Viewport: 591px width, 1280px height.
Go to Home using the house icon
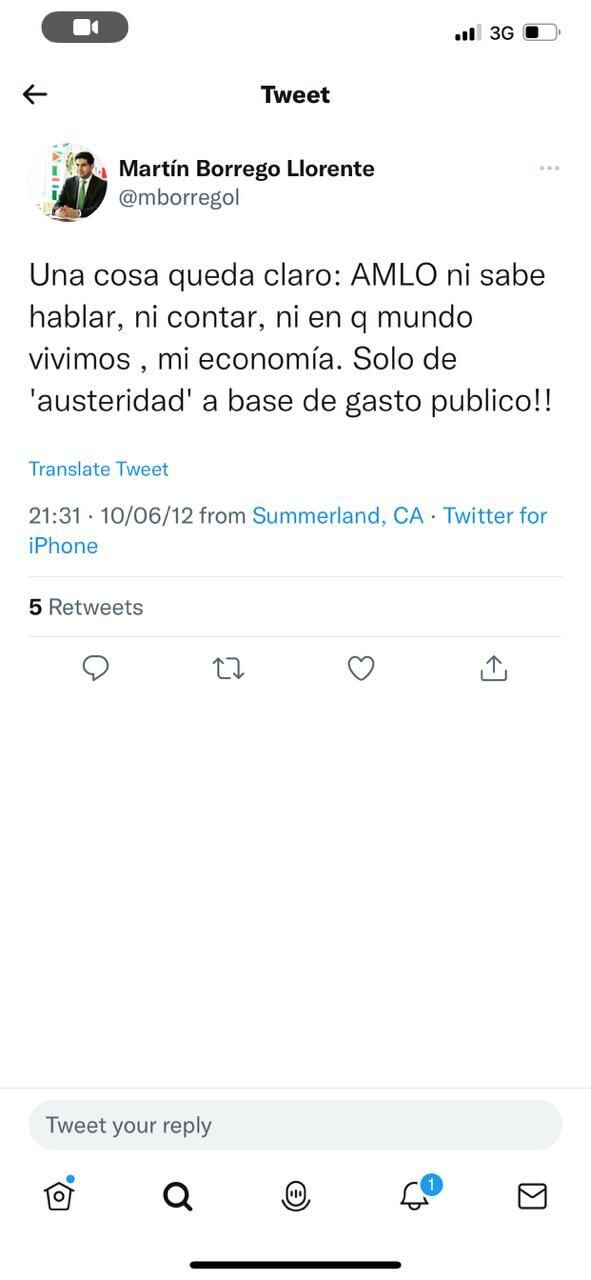[x=59, y=1195]
